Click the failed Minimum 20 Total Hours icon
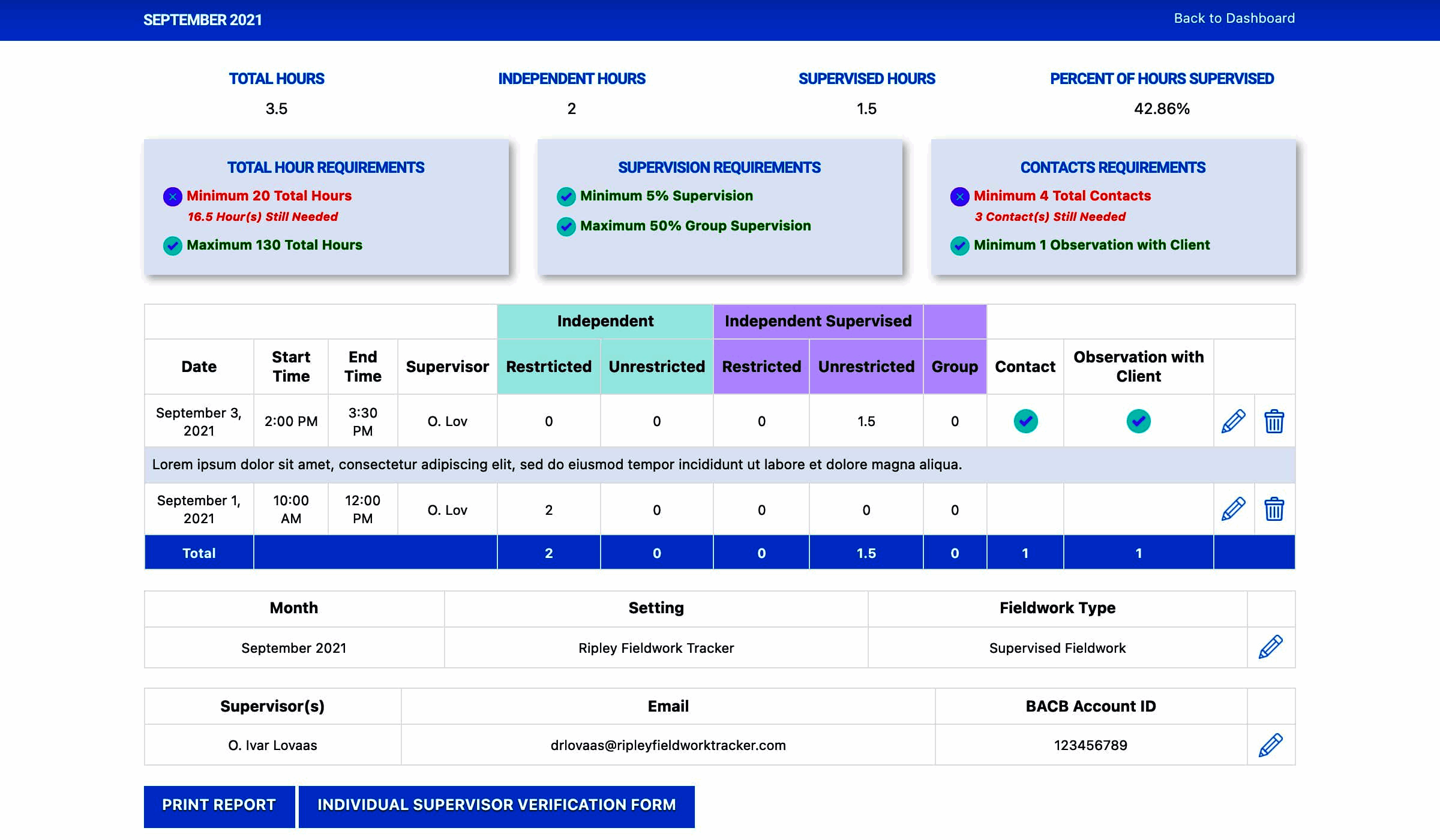 [173, 196]
